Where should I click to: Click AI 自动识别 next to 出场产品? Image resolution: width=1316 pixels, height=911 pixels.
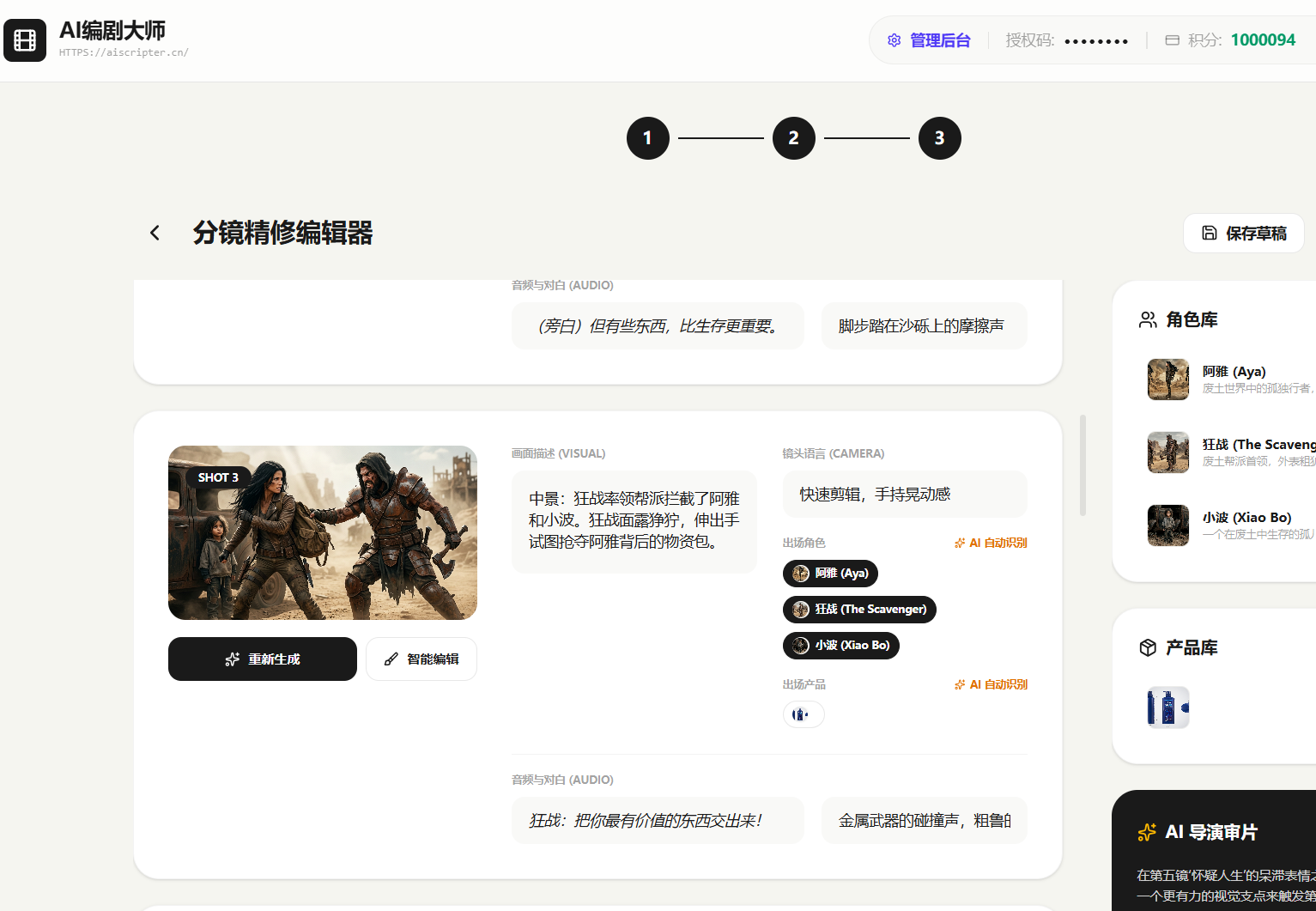[x=991, y=684]
